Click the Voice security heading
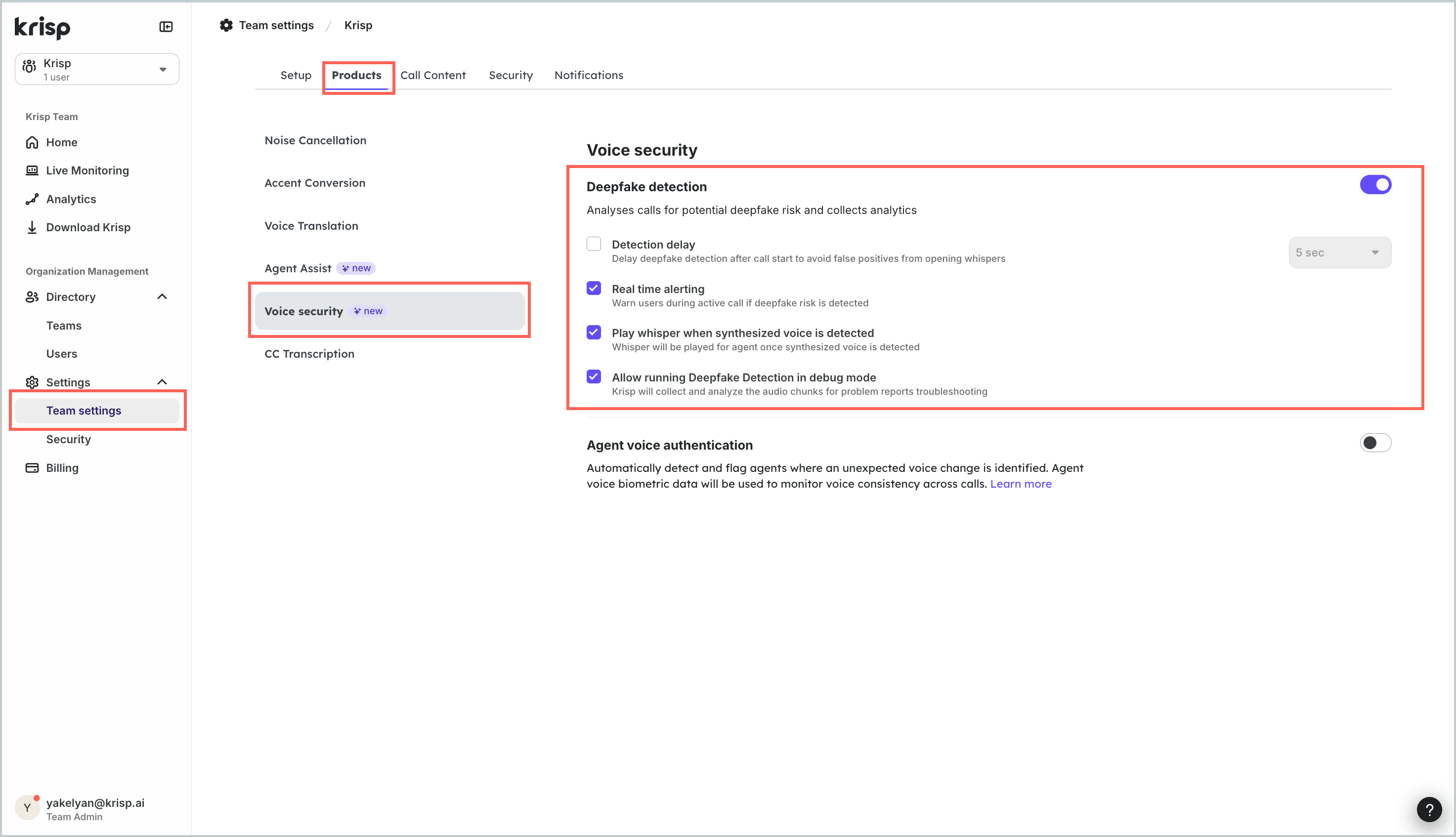This screenshot has height=837, width=1456. point(642,150)
